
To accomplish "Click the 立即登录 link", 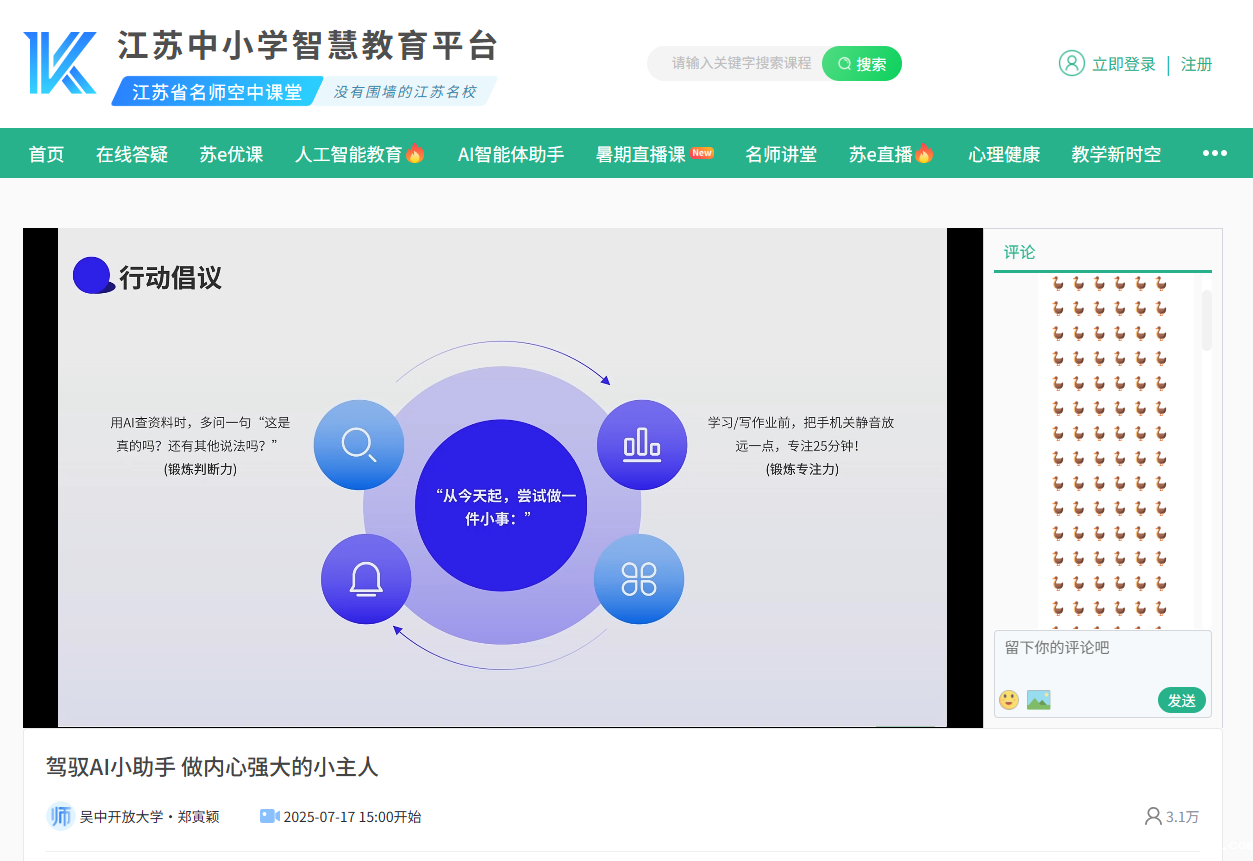I will (x=1123, y=64).
